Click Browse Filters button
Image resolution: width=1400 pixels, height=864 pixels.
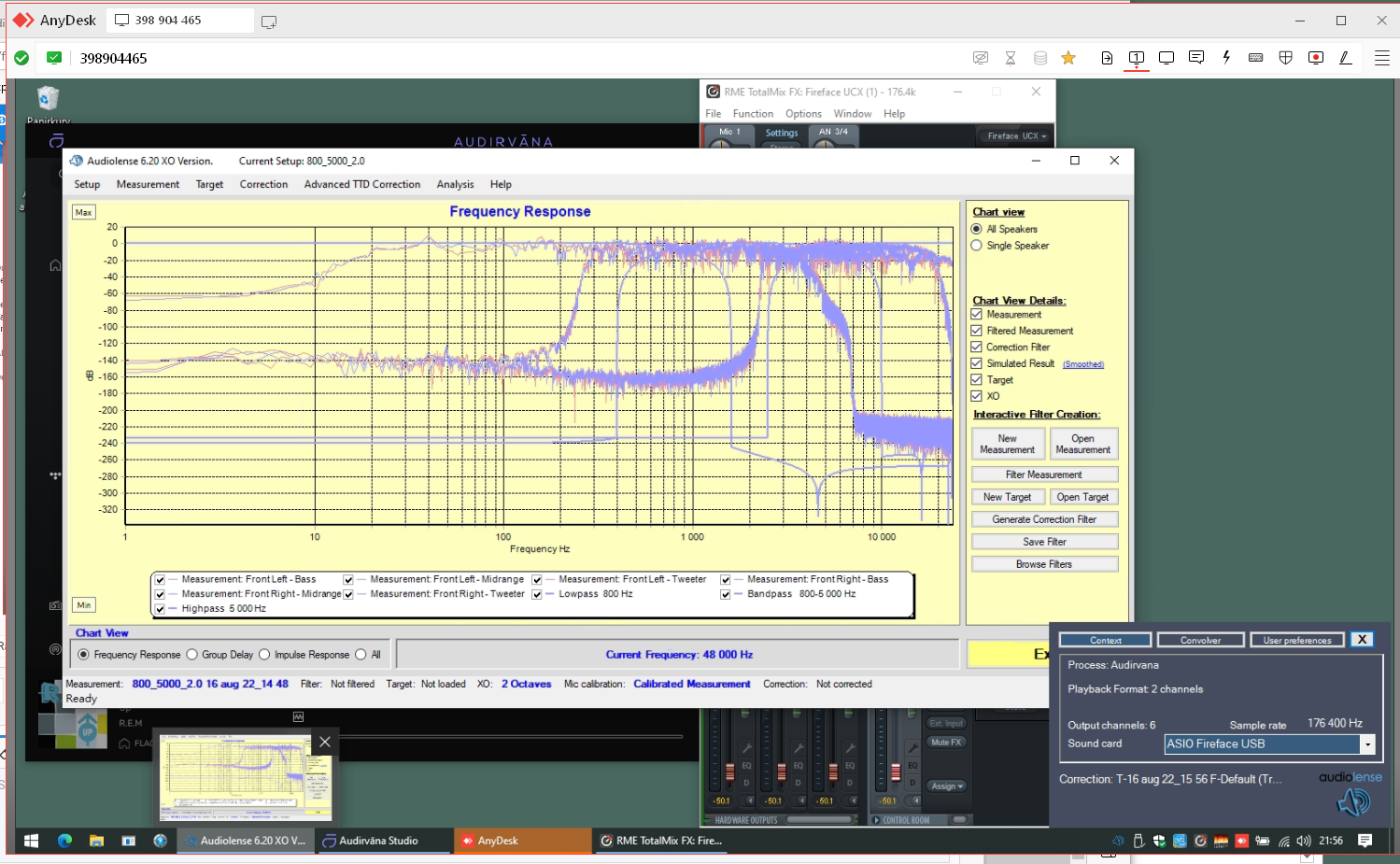(x=1044, y=564)
